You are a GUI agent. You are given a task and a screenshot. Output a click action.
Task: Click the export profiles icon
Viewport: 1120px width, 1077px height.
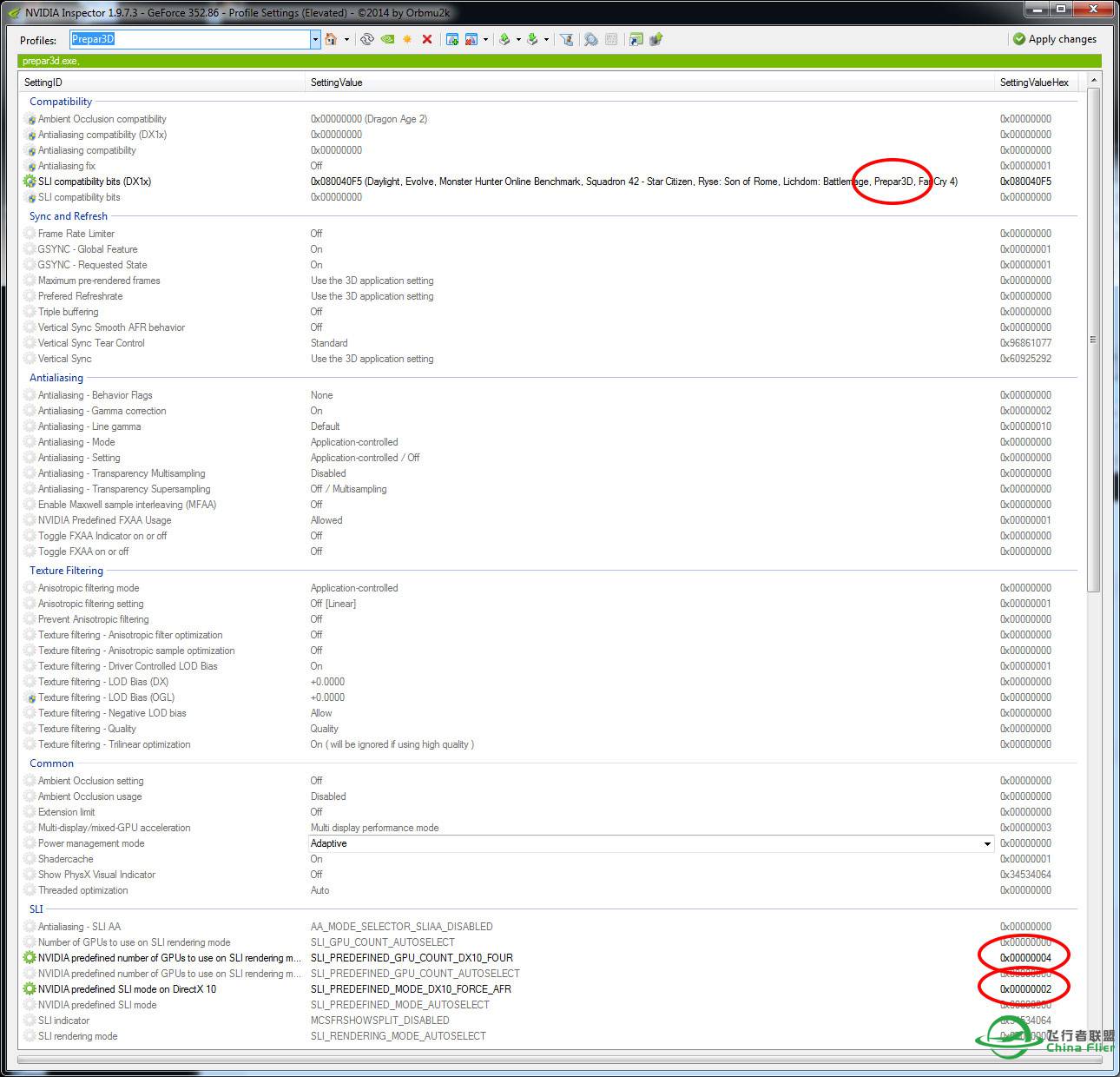[504, 39]
